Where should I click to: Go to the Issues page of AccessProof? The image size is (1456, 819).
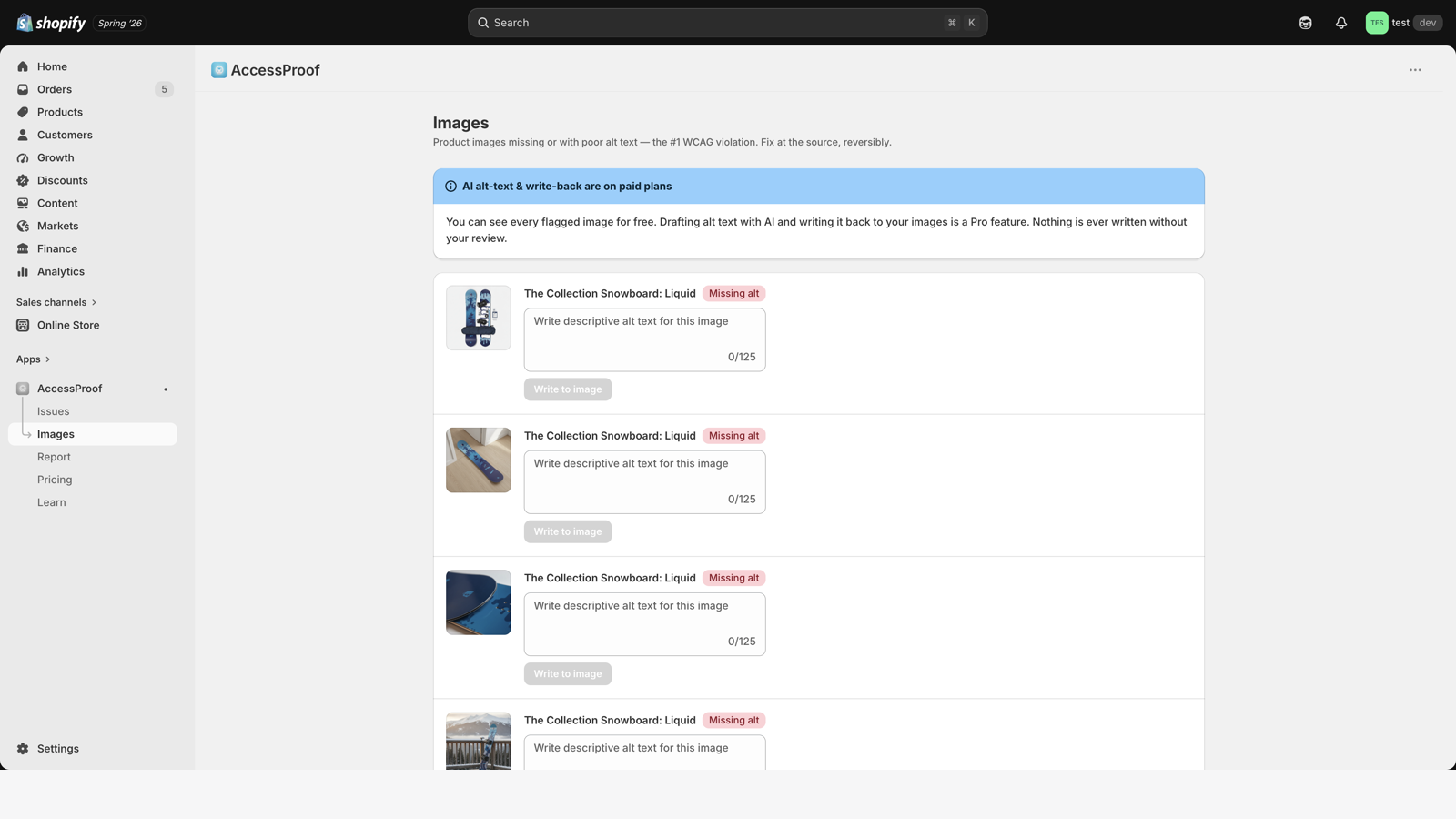click(53, 411)
